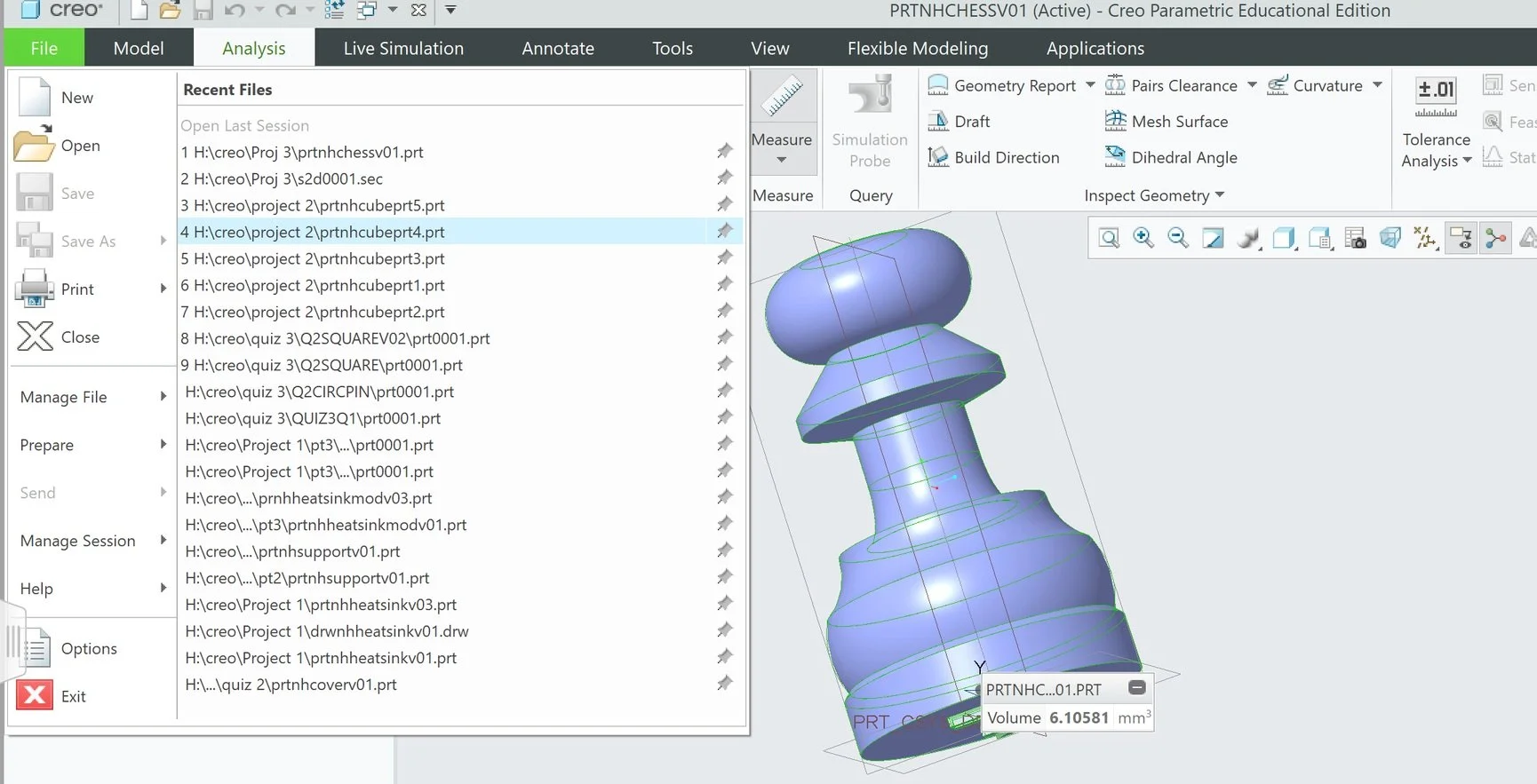
Task: Toggle the Spin Center display button
Action: [x=1496, y=238]
